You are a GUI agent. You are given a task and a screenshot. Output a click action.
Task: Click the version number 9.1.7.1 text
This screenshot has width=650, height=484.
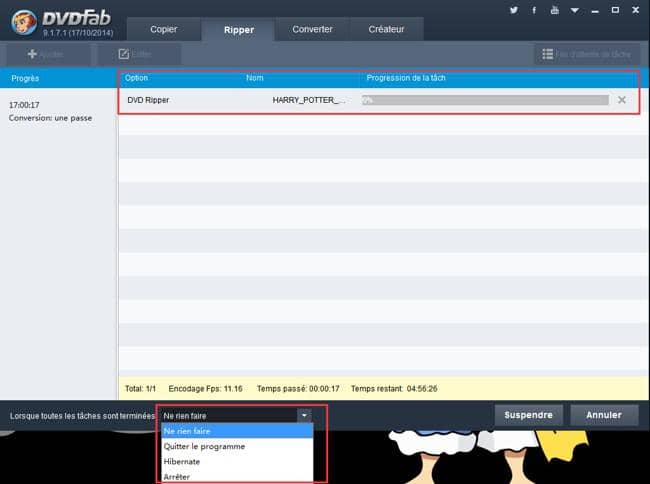click(x=78, y=32)
